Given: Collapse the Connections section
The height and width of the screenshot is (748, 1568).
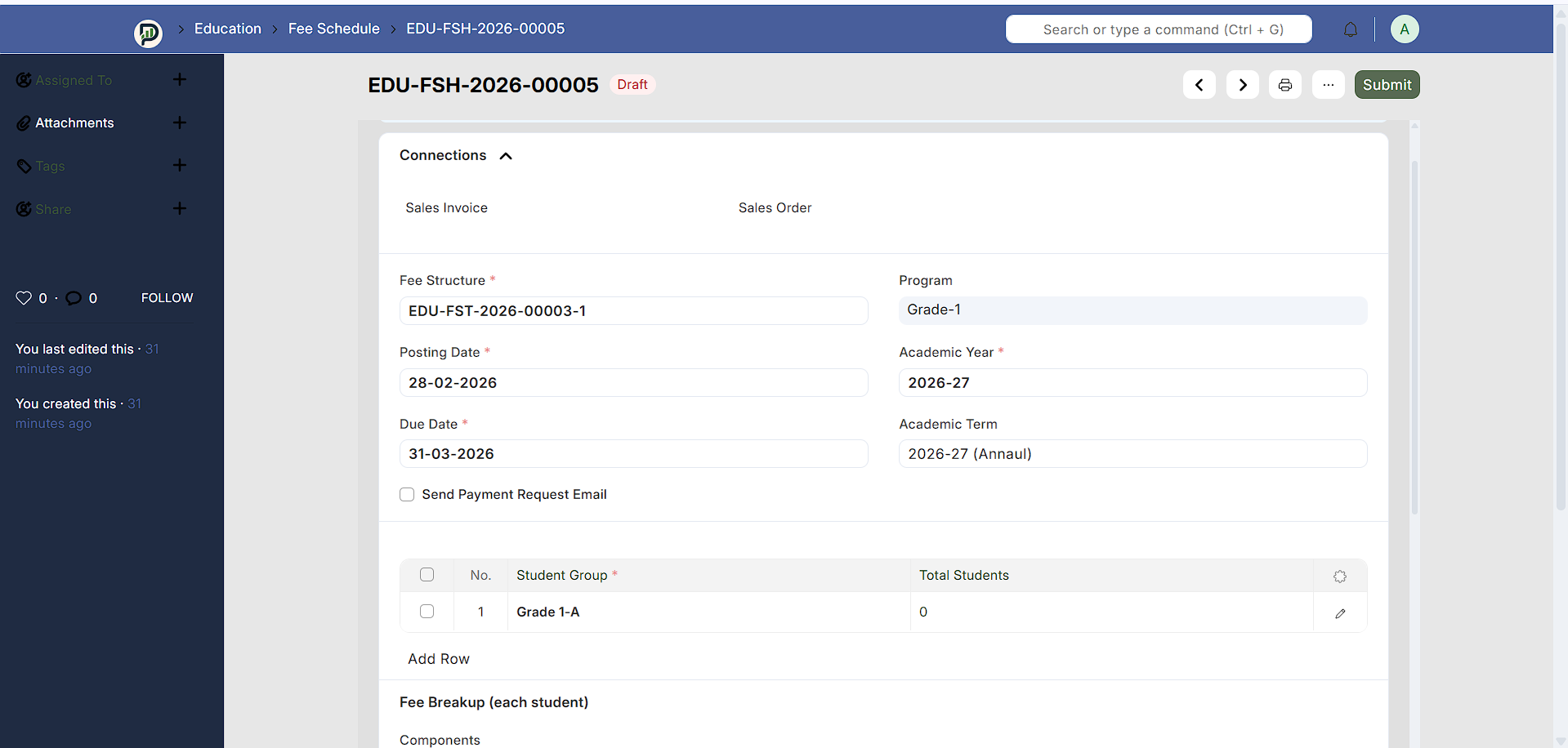Looking at the screenshot, I should point(506,156).
